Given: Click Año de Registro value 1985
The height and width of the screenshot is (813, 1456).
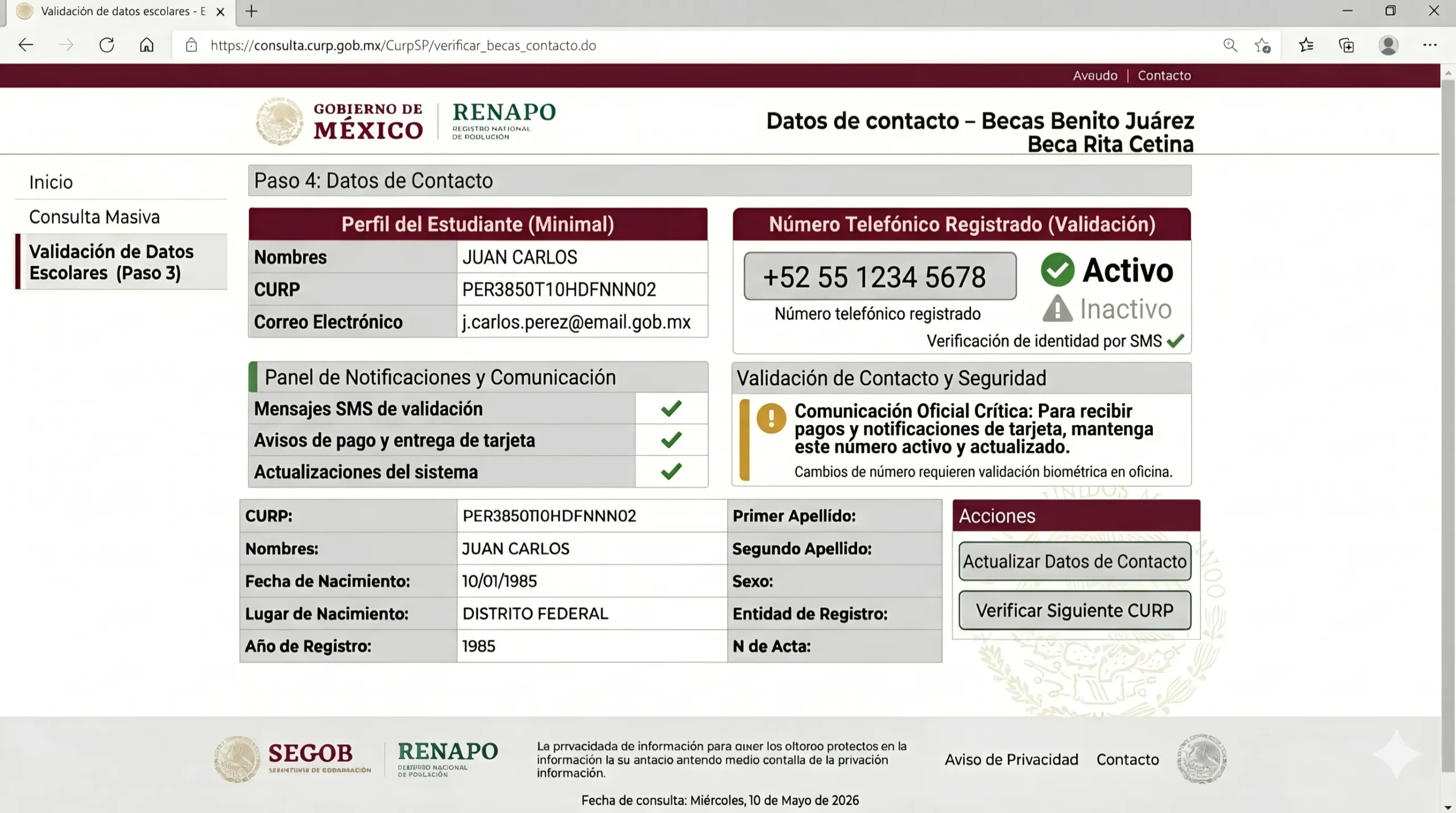Looking at the screenshot, I should point(478,646).
